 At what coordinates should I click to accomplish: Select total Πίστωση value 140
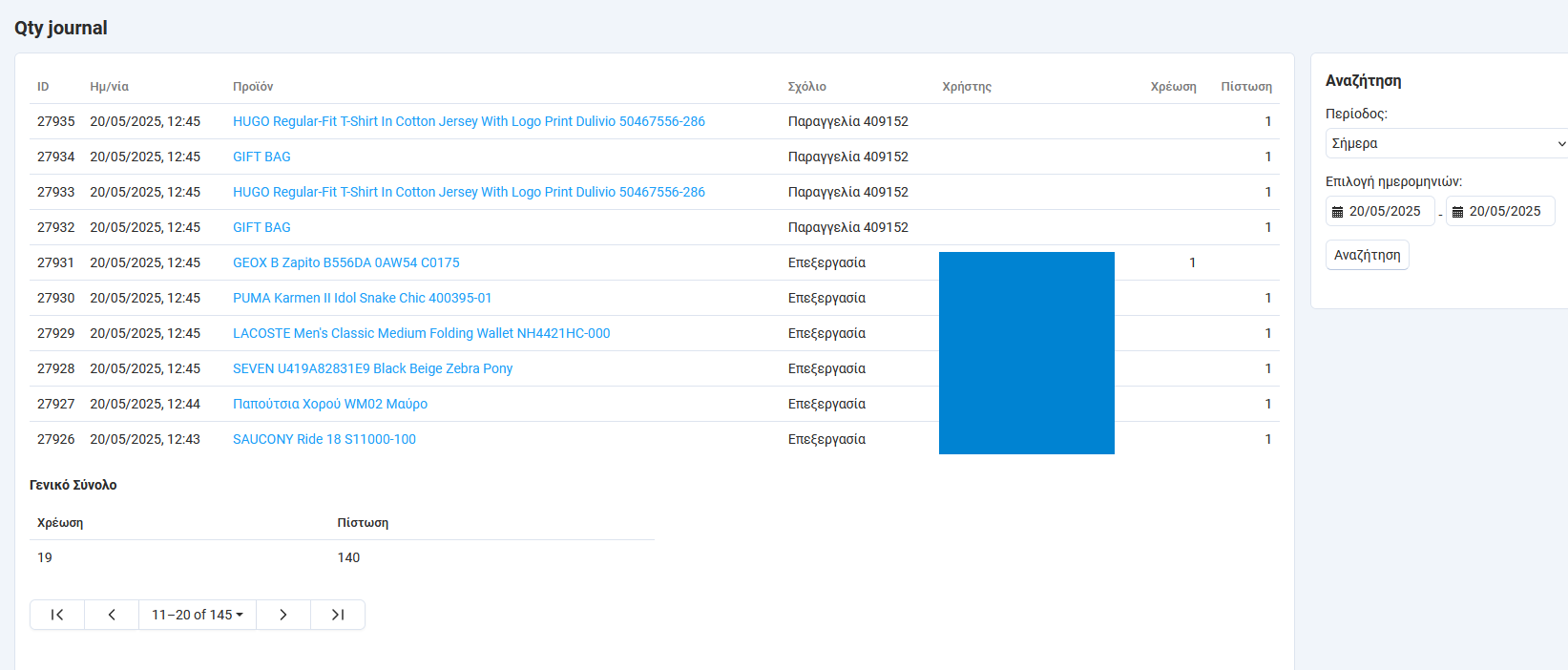pyautogui.click(x=348, y=557)
